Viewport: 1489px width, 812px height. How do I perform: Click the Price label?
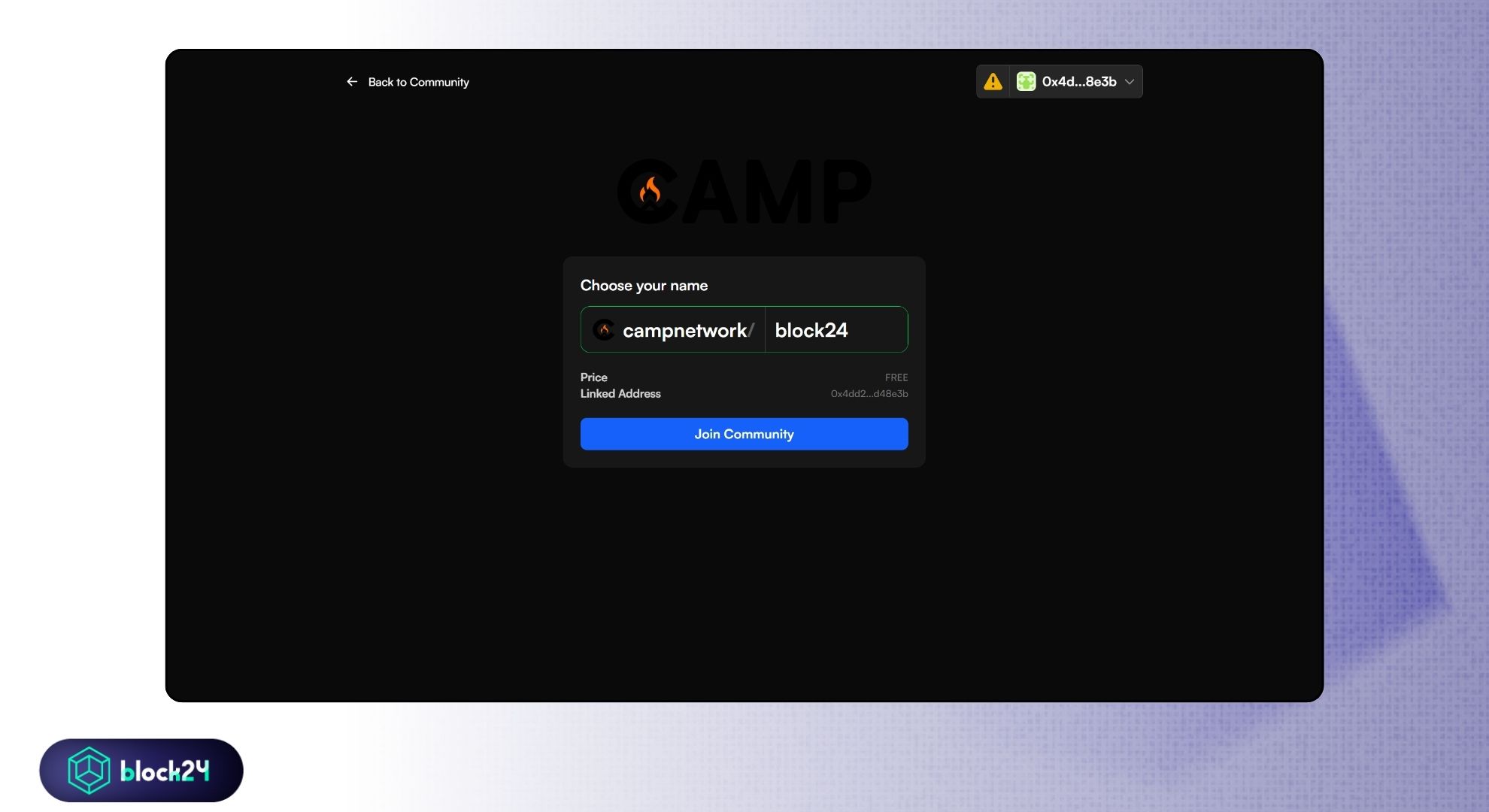(x=593, y=377)
